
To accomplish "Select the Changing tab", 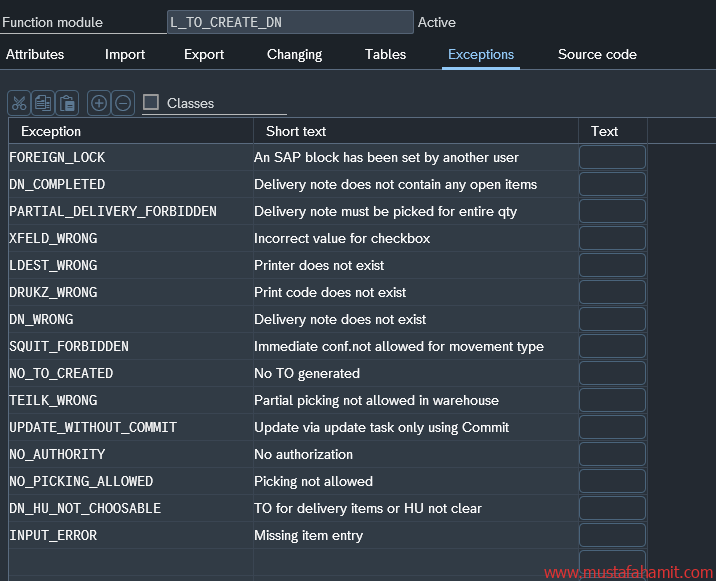I will 294,54.
